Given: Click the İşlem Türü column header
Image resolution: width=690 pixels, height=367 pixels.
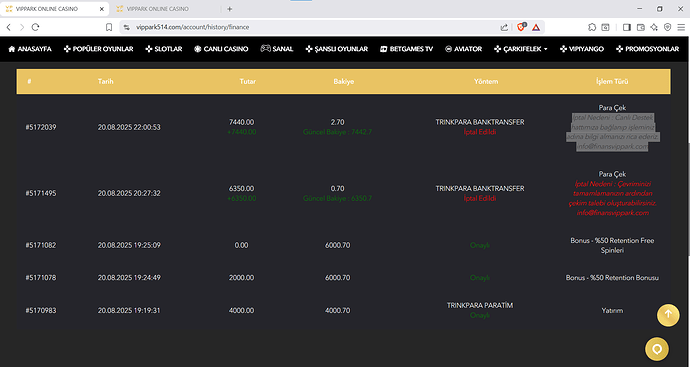Looking at the screenshot, I should (612, 81).
